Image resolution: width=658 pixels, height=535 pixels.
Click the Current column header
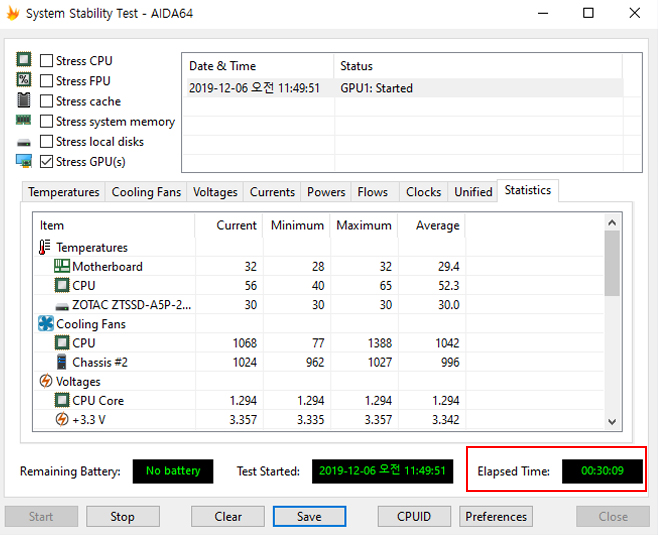click(x=229, y=225)
